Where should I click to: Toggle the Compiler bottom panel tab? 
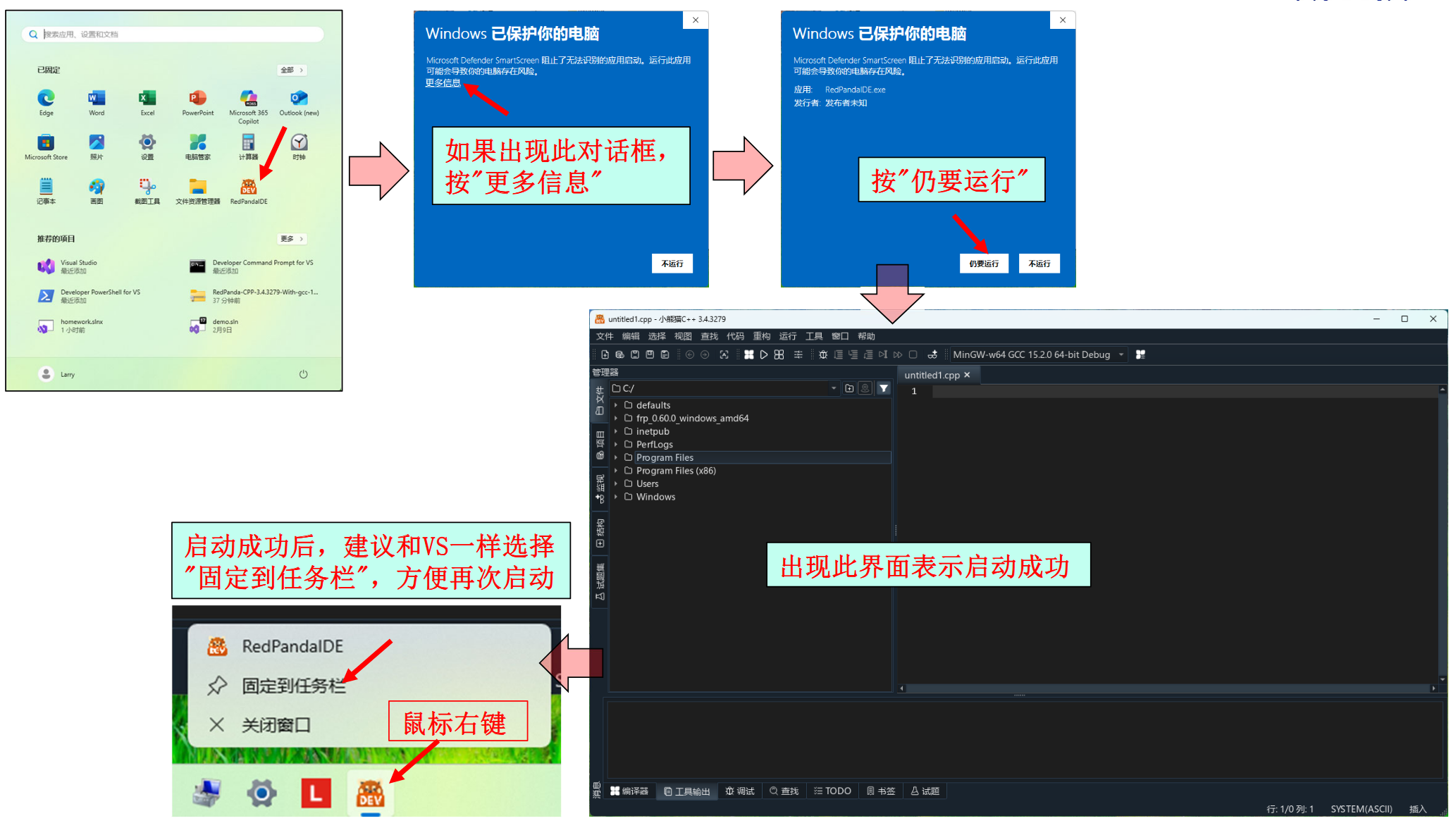(629, 791)
